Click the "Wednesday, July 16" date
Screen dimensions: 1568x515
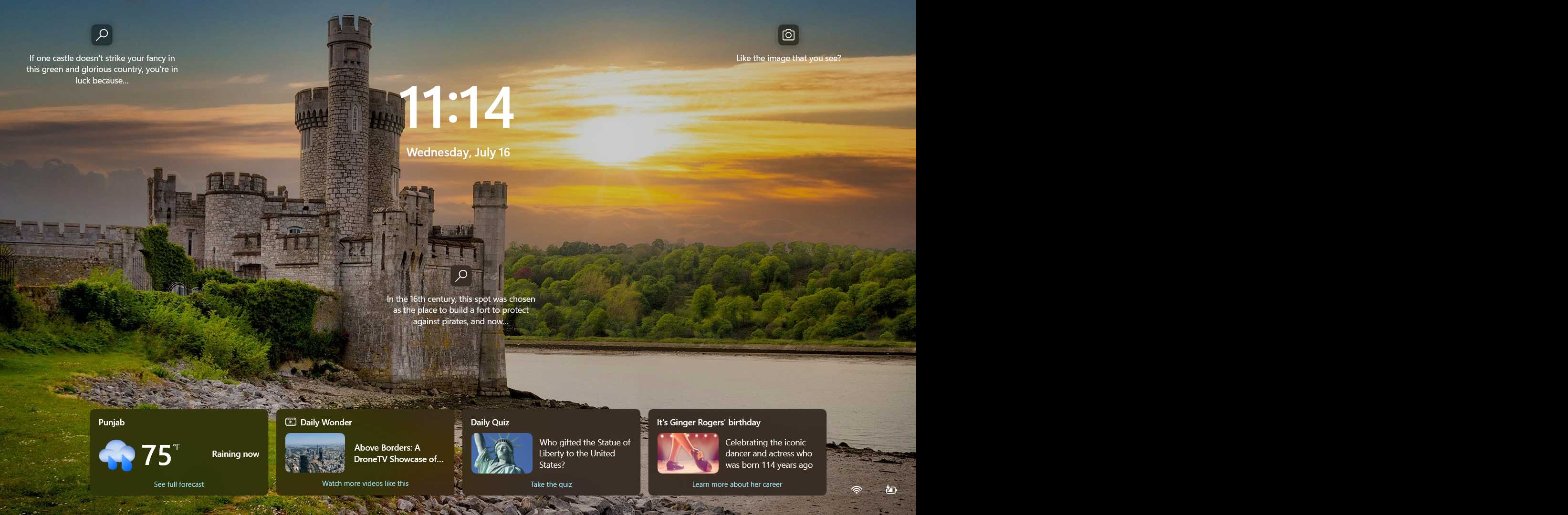[458, 152]
